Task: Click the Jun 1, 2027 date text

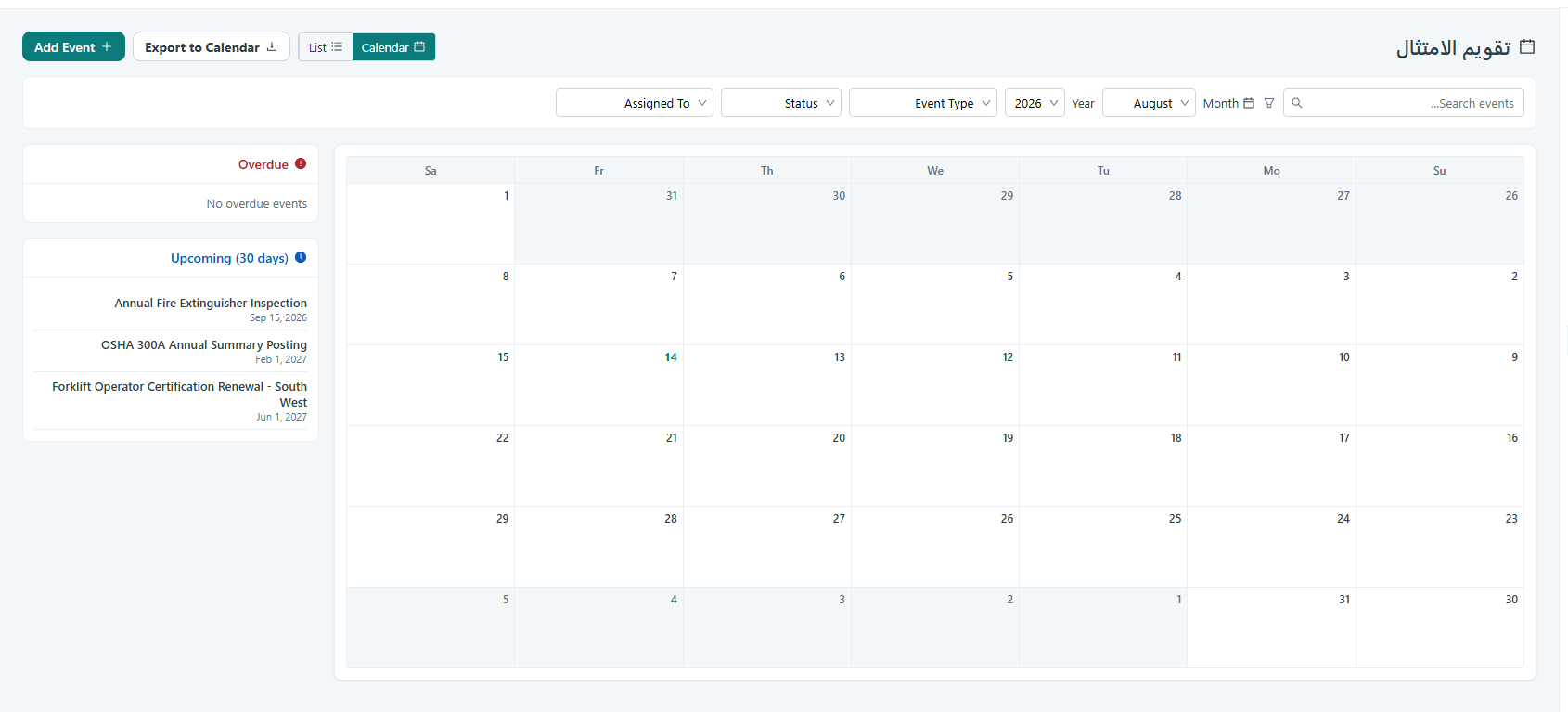Action: [281, 417]
